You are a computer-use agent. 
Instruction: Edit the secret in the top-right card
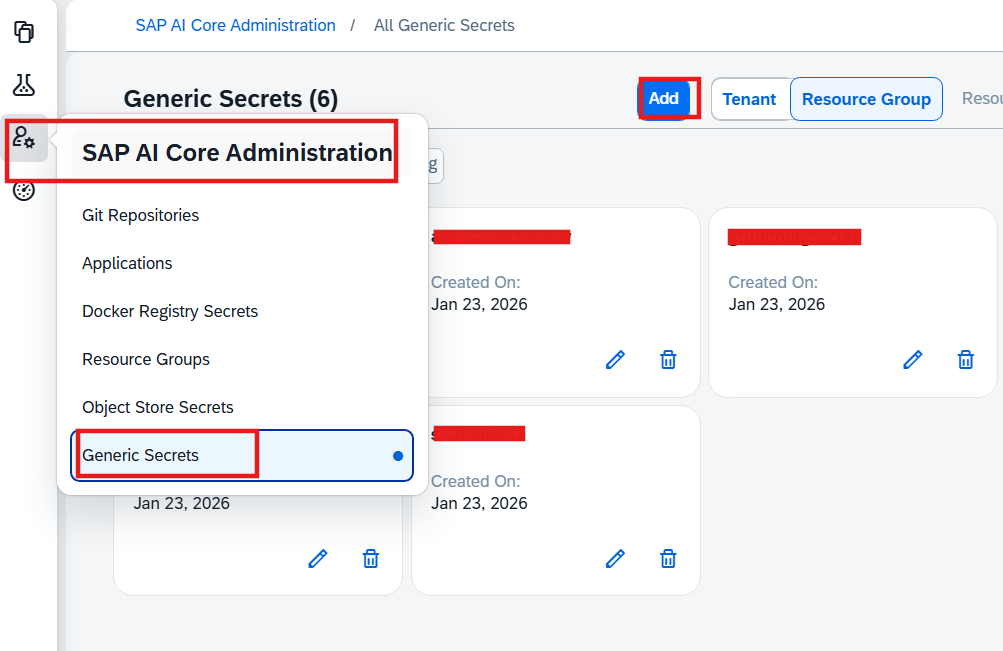[x=913, y=360]
